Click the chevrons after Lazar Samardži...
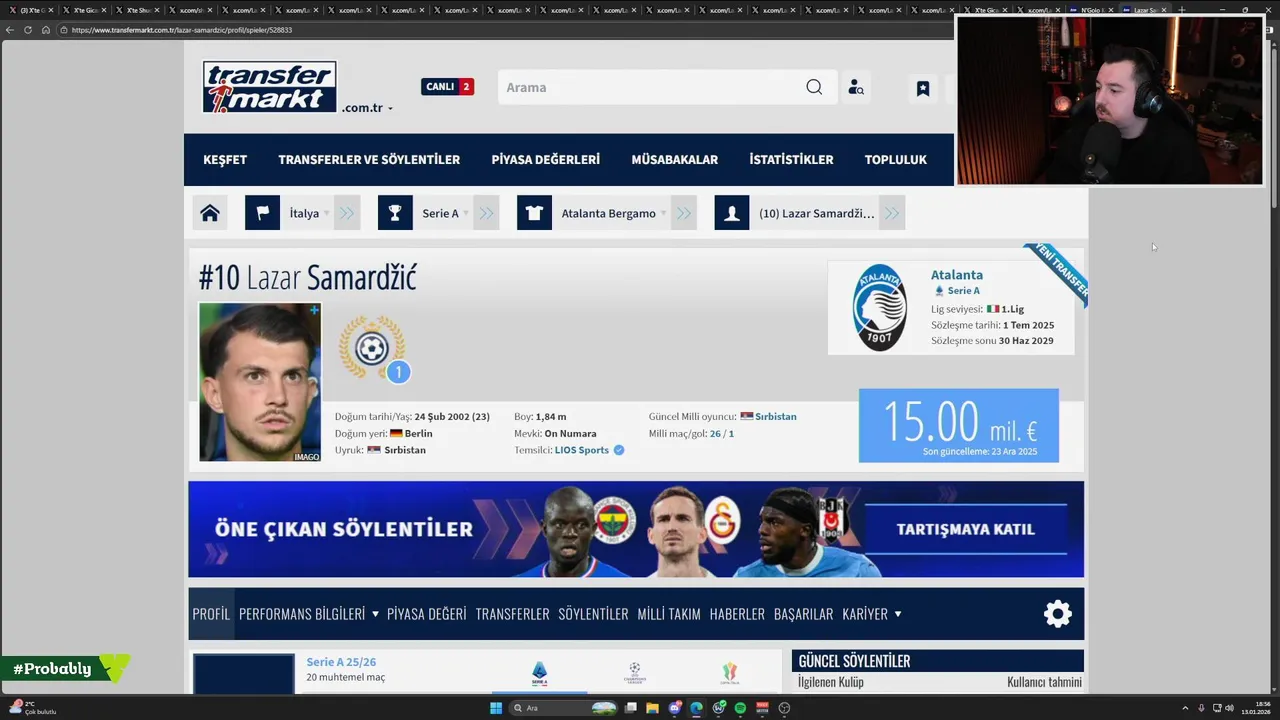Viewport: 1280px width, 720px height. point(892,213)
